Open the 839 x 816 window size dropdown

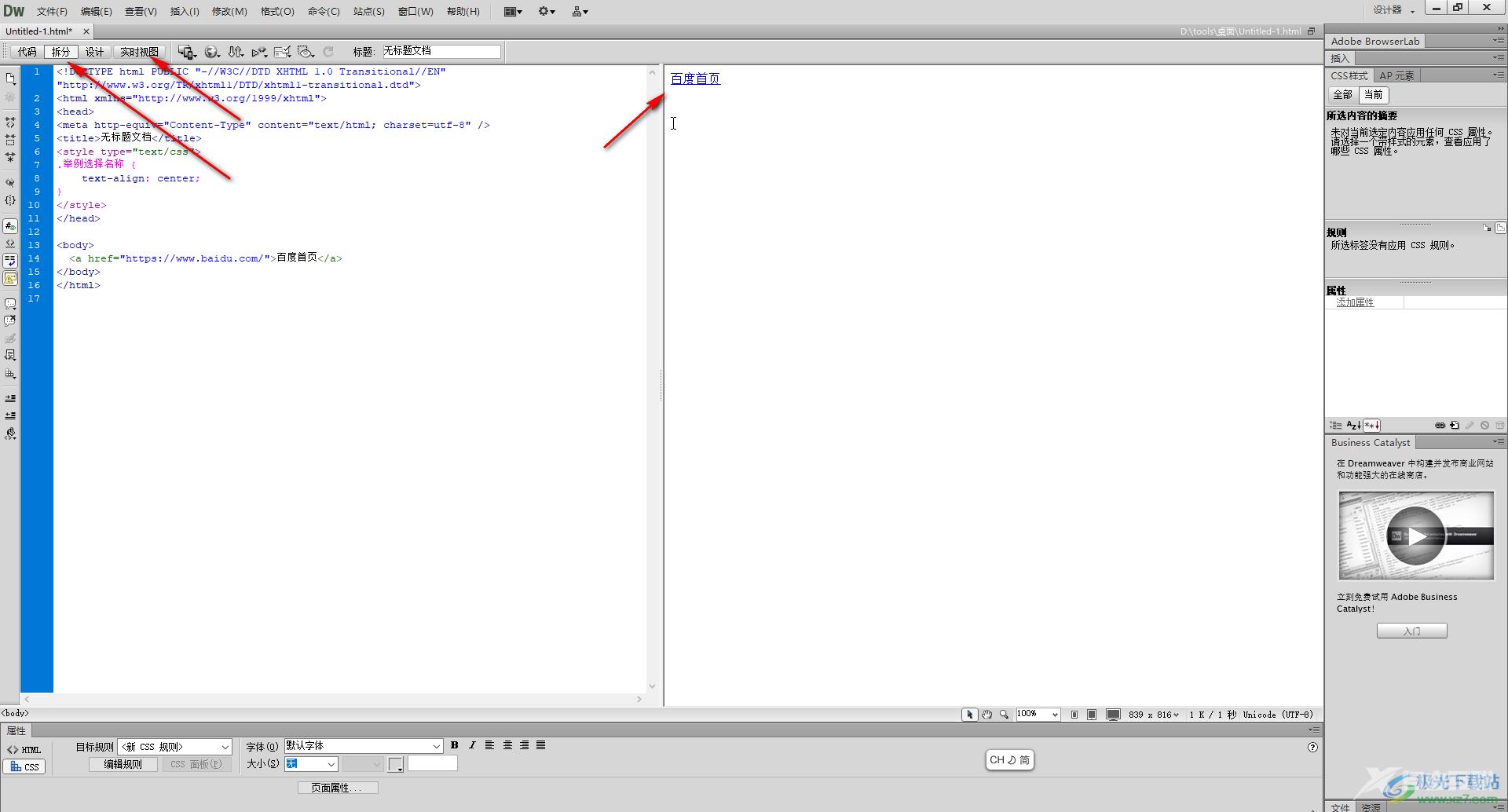point(1154,715)
